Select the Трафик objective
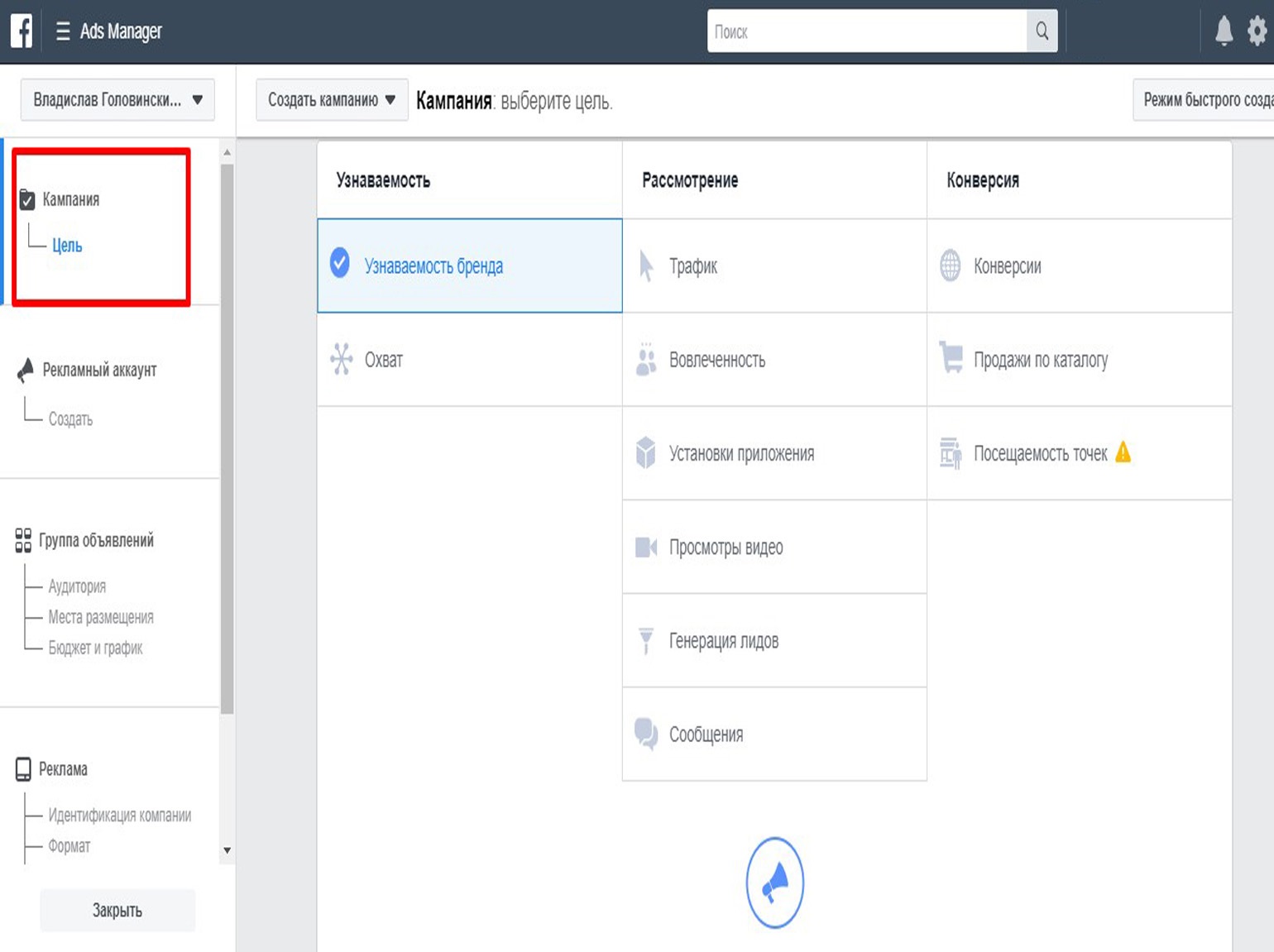This screenshot has height=952, width=1274. 692,266
